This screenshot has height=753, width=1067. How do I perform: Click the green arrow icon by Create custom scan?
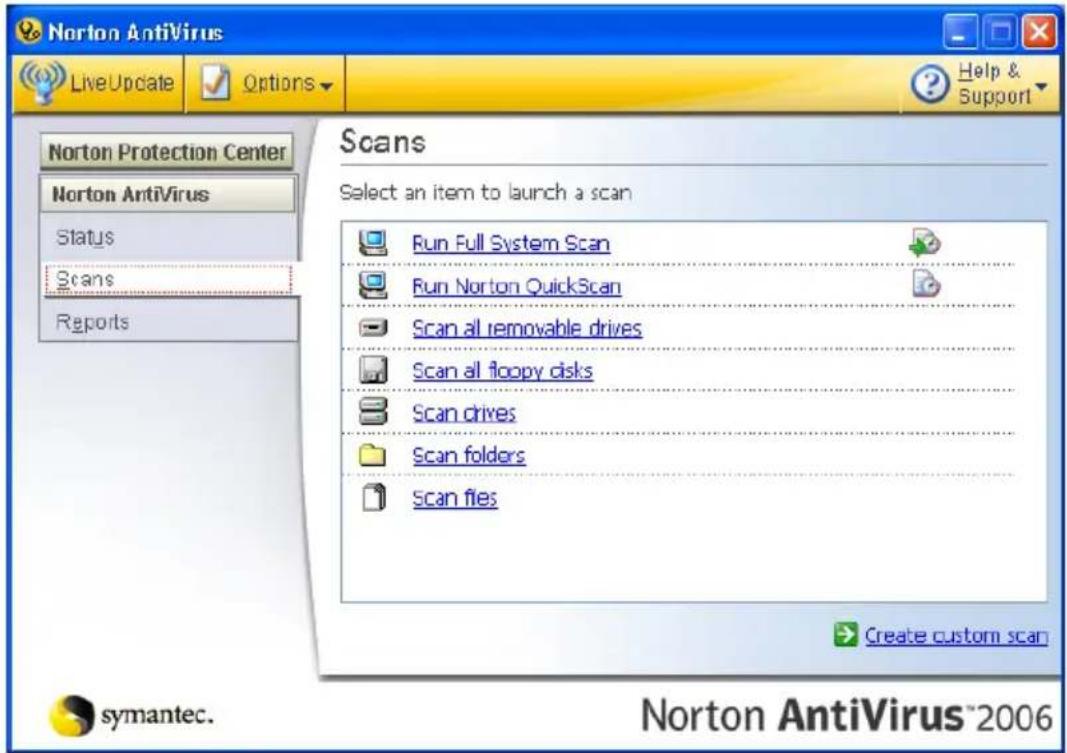[845, 635]
